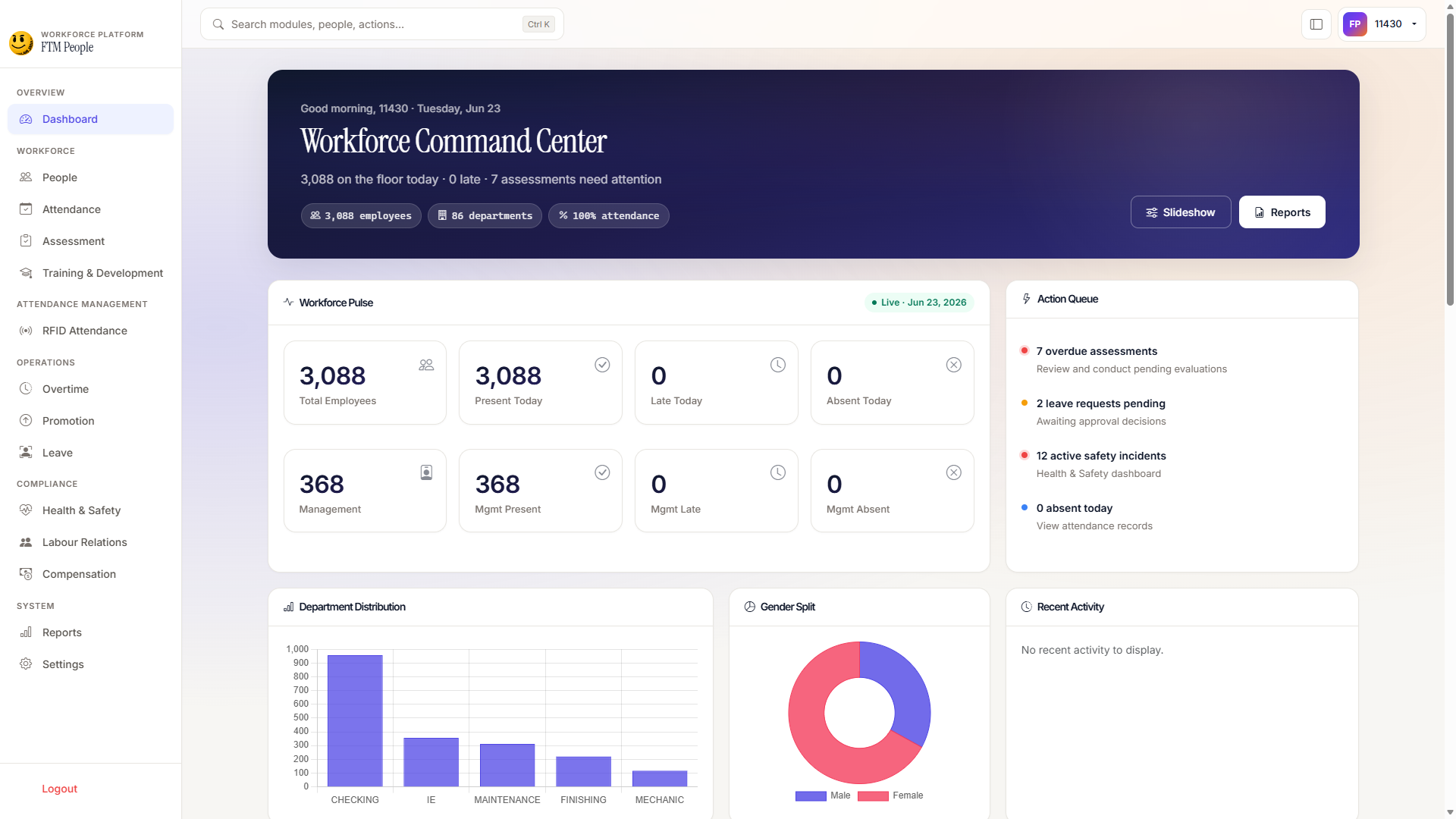The height and width of the screenshot is (819, 1456).
Task: Open the Dashboard menu item
Action: point(91,119)
